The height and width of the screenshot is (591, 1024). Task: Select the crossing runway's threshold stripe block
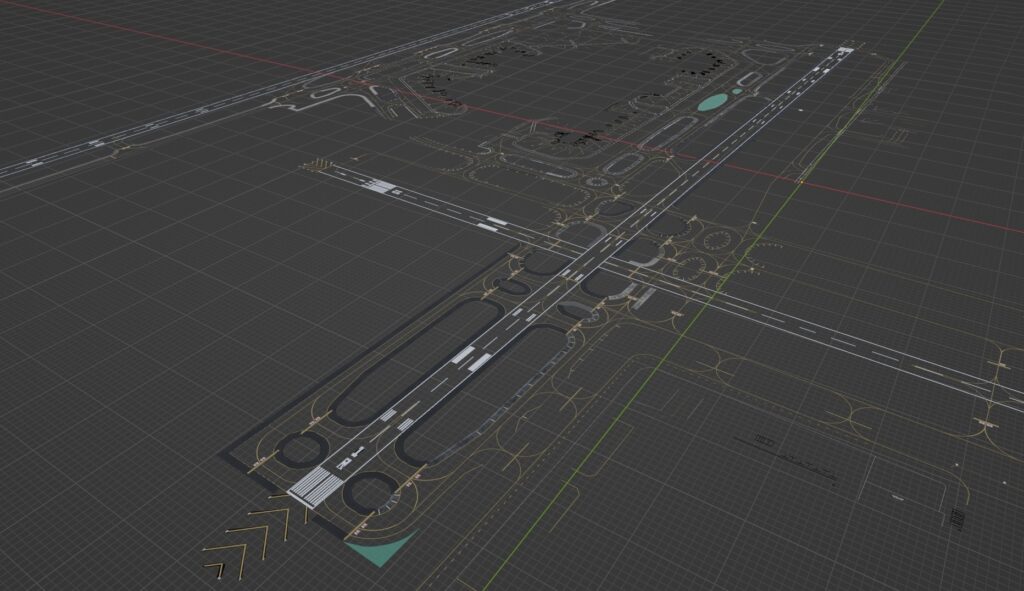pyautogui.click(x=381, y=187)
